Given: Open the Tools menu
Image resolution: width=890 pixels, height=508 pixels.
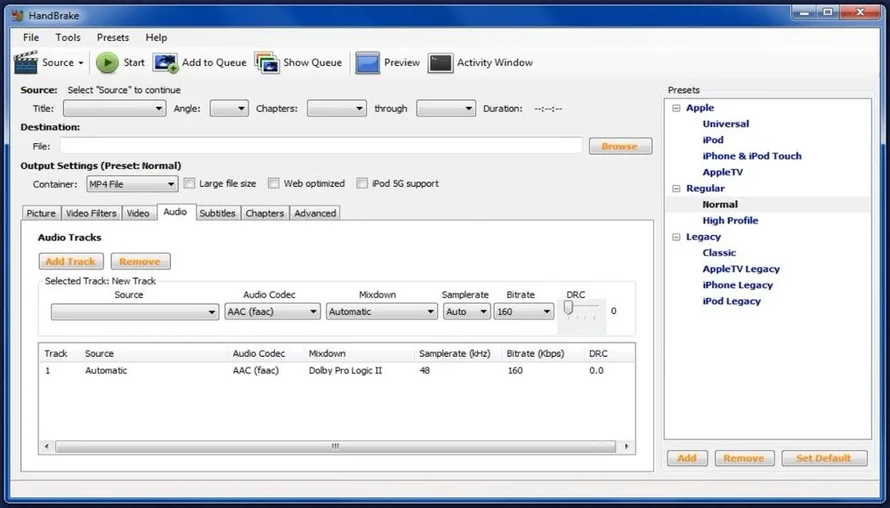Looking at the screenshot, I should pyautogui.click(x=68, y=37).
